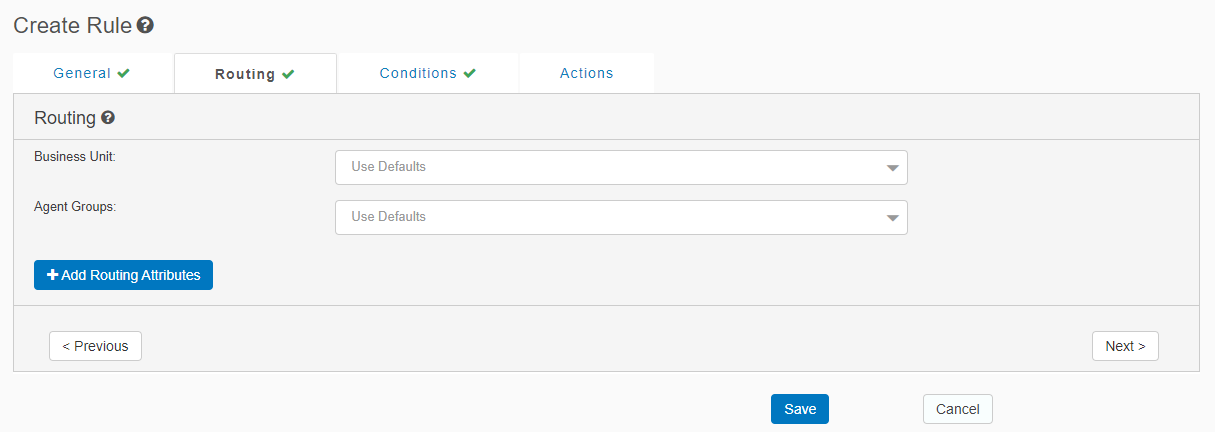
Task: Go back with the Previous button
Action: coord(95,346)
